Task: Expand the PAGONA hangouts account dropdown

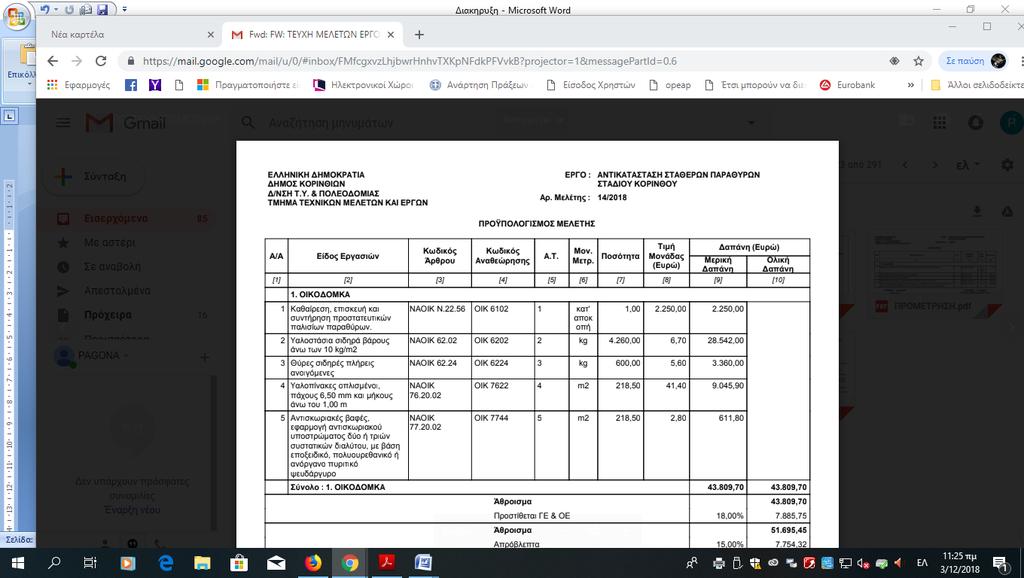Action: [x=125, y=356]
